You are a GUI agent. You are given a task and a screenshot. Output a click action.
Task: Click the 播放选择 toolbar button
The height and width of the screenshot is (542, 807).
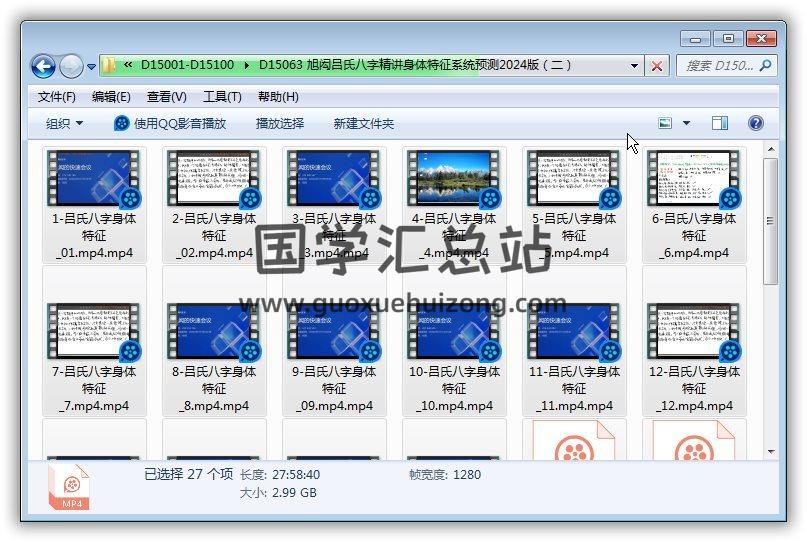point(280,123)
